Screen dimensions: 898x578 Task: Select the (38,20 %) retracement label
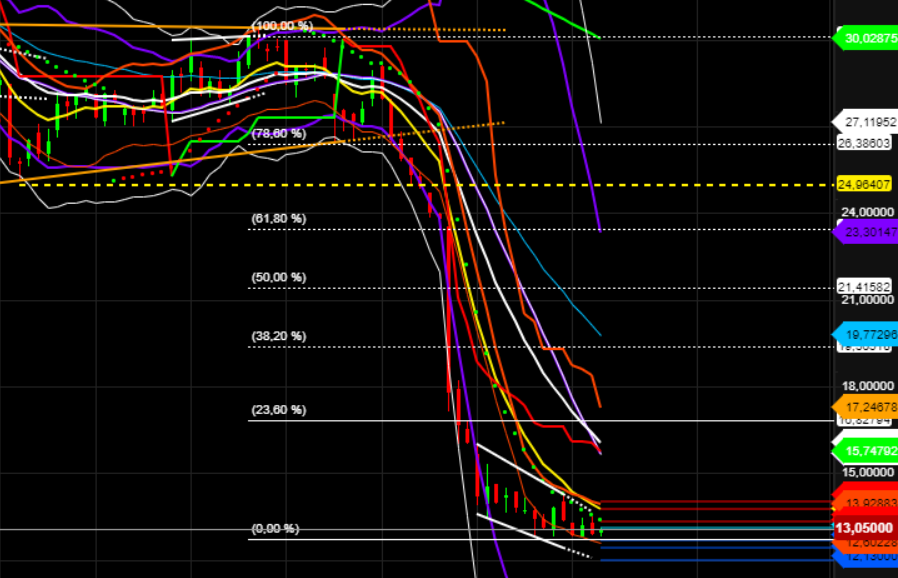279,336
